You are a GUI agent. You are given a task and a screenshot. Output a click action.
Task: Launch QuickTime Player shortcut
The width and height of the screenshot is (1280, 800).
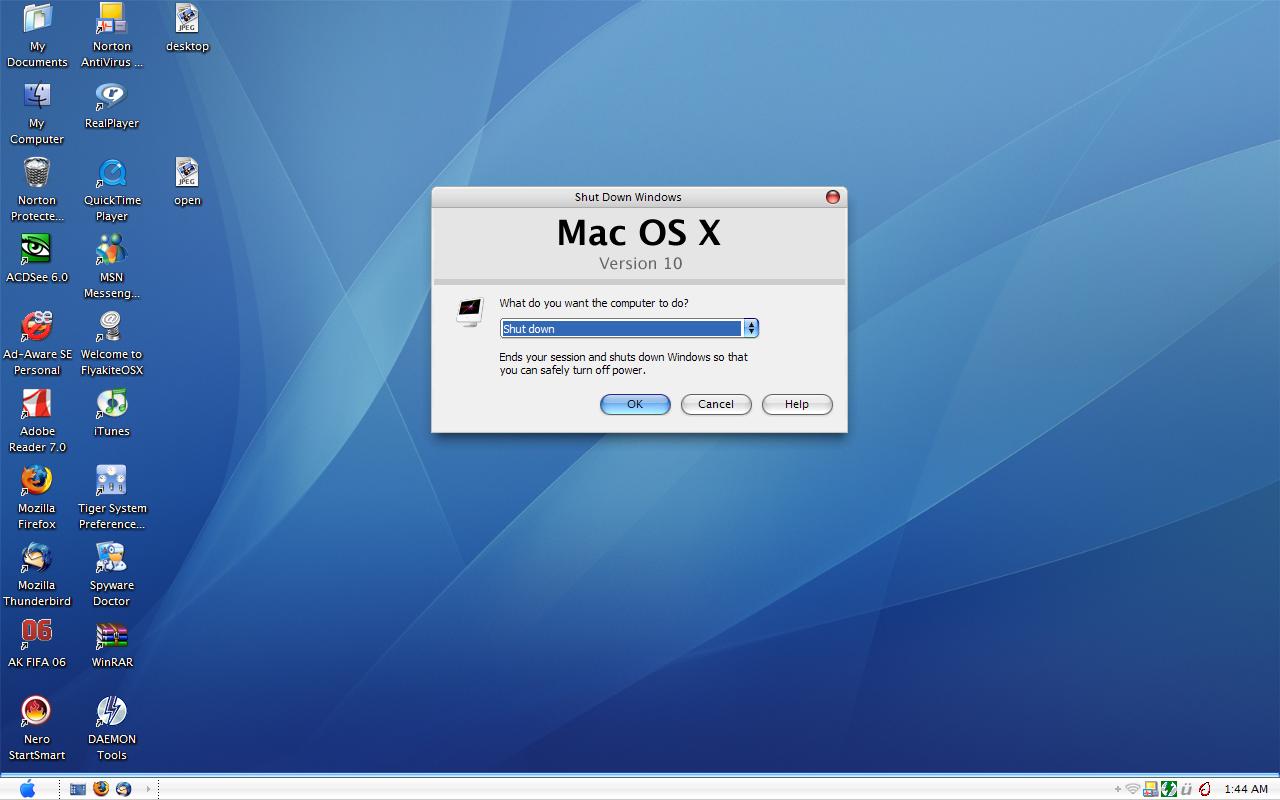[x=112, y=190]
